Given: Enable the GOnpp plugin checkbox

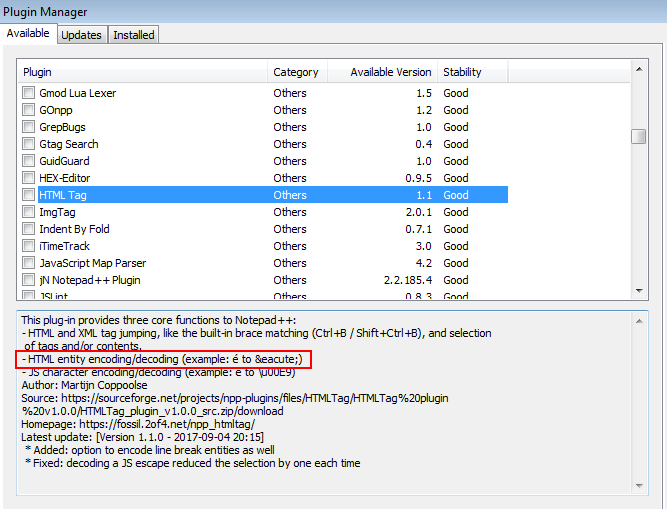Looking at the screenshot, I should tap(29, 110).
